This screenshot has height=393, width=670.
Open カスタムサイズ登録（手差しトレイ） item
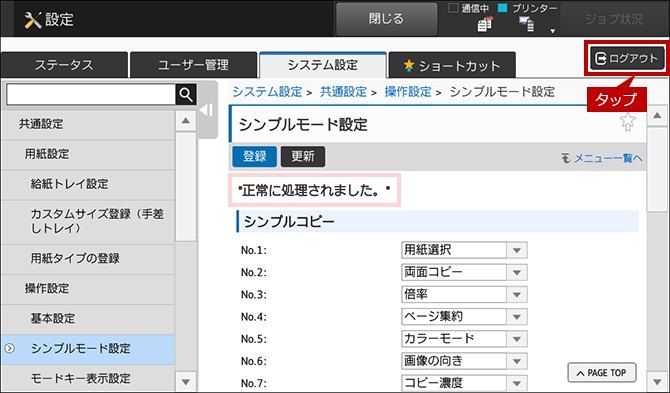[88, 221]
